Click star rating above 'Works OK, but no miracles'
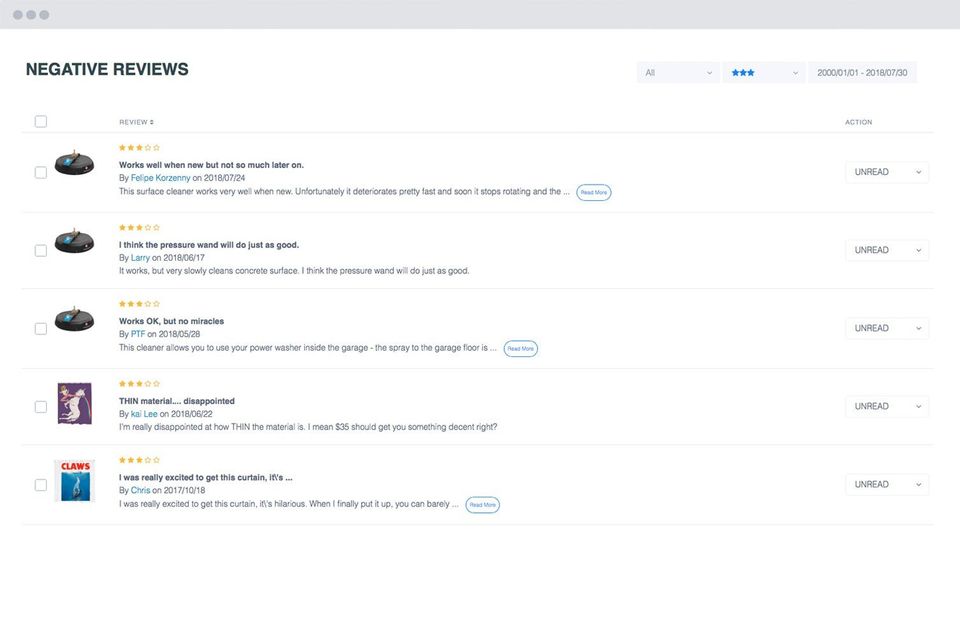The height and width of the screenshot is (630, 960). [139, 304]
